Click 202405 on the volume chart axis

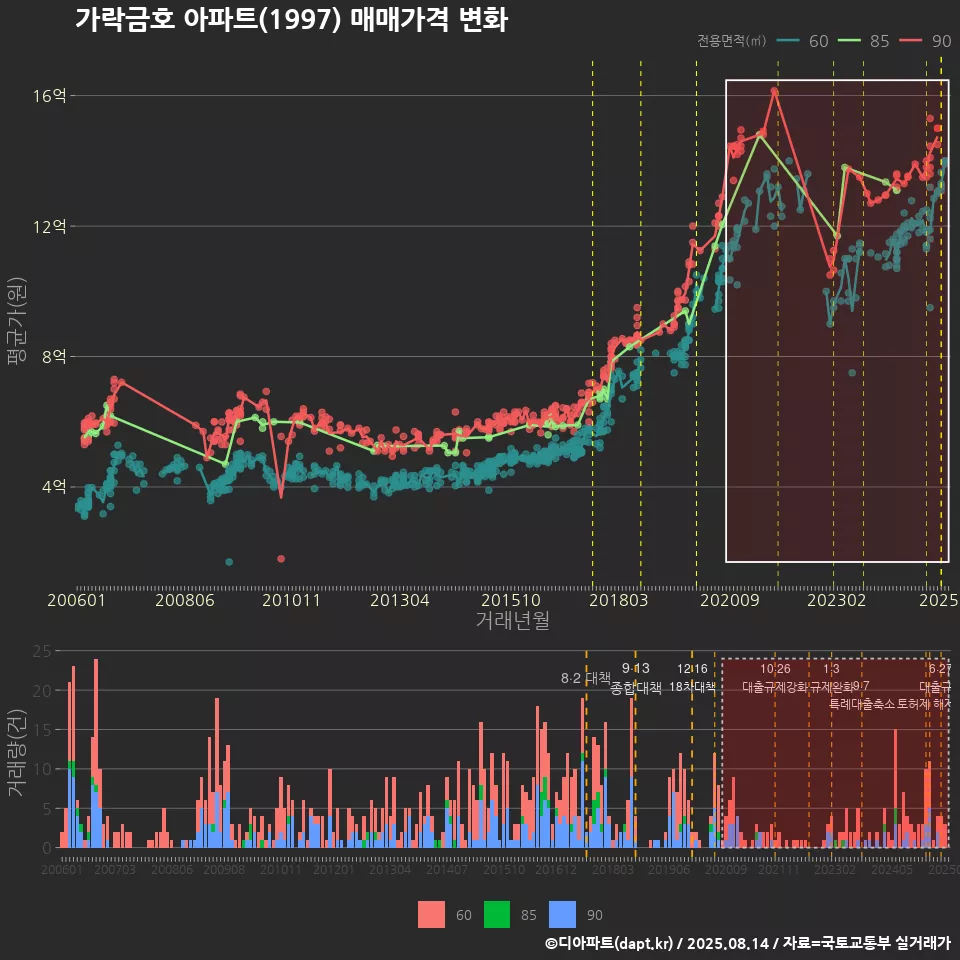[892, 869]
